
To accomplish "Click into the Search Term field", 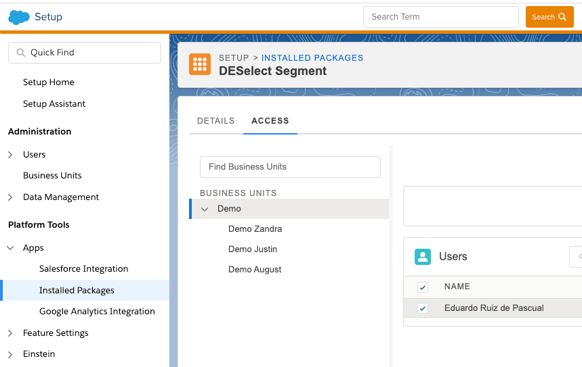I will click(441, 17).
